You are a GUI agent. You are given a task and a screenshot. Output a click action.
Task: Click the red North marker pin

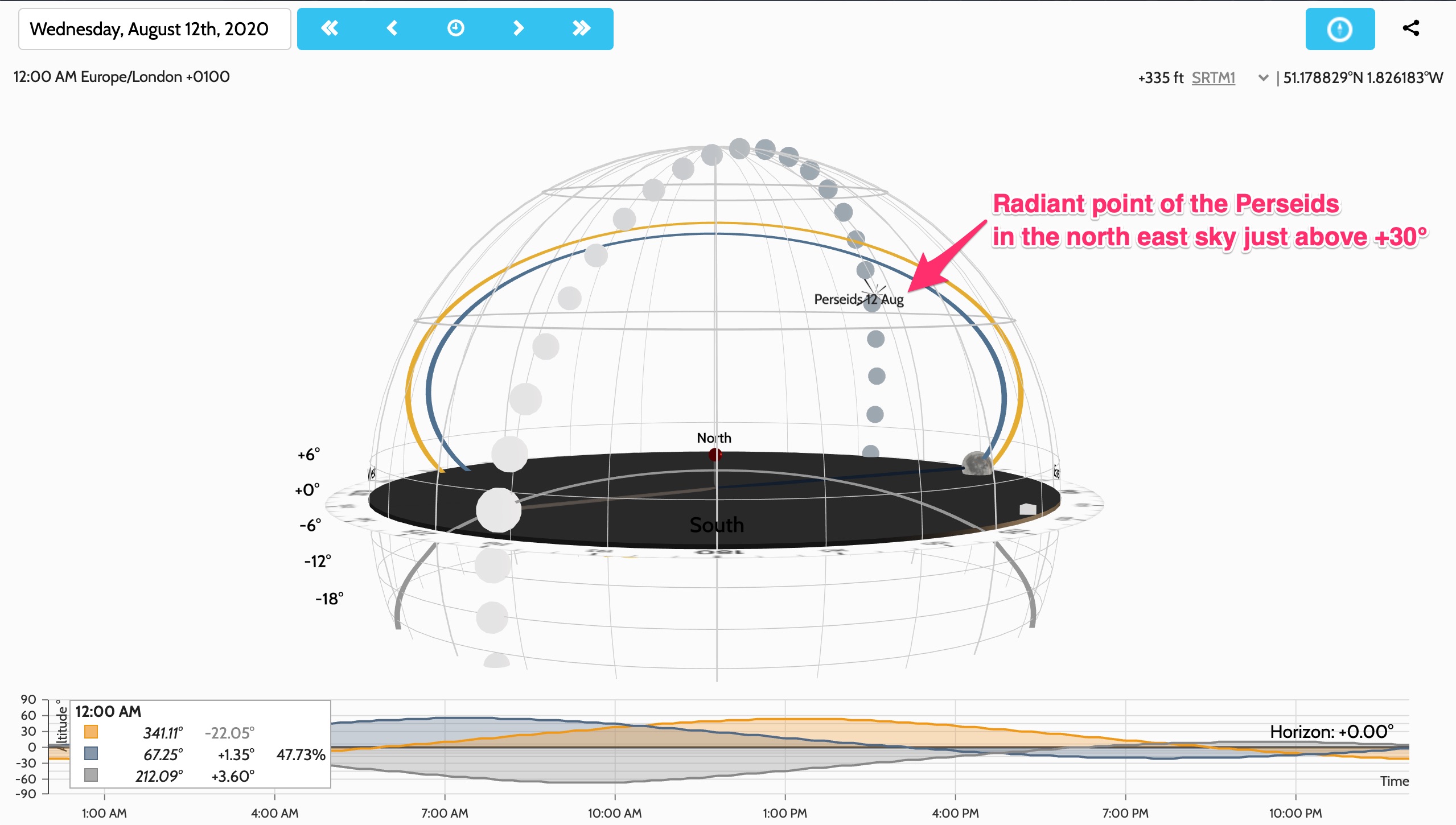click(x=715, y=455)
